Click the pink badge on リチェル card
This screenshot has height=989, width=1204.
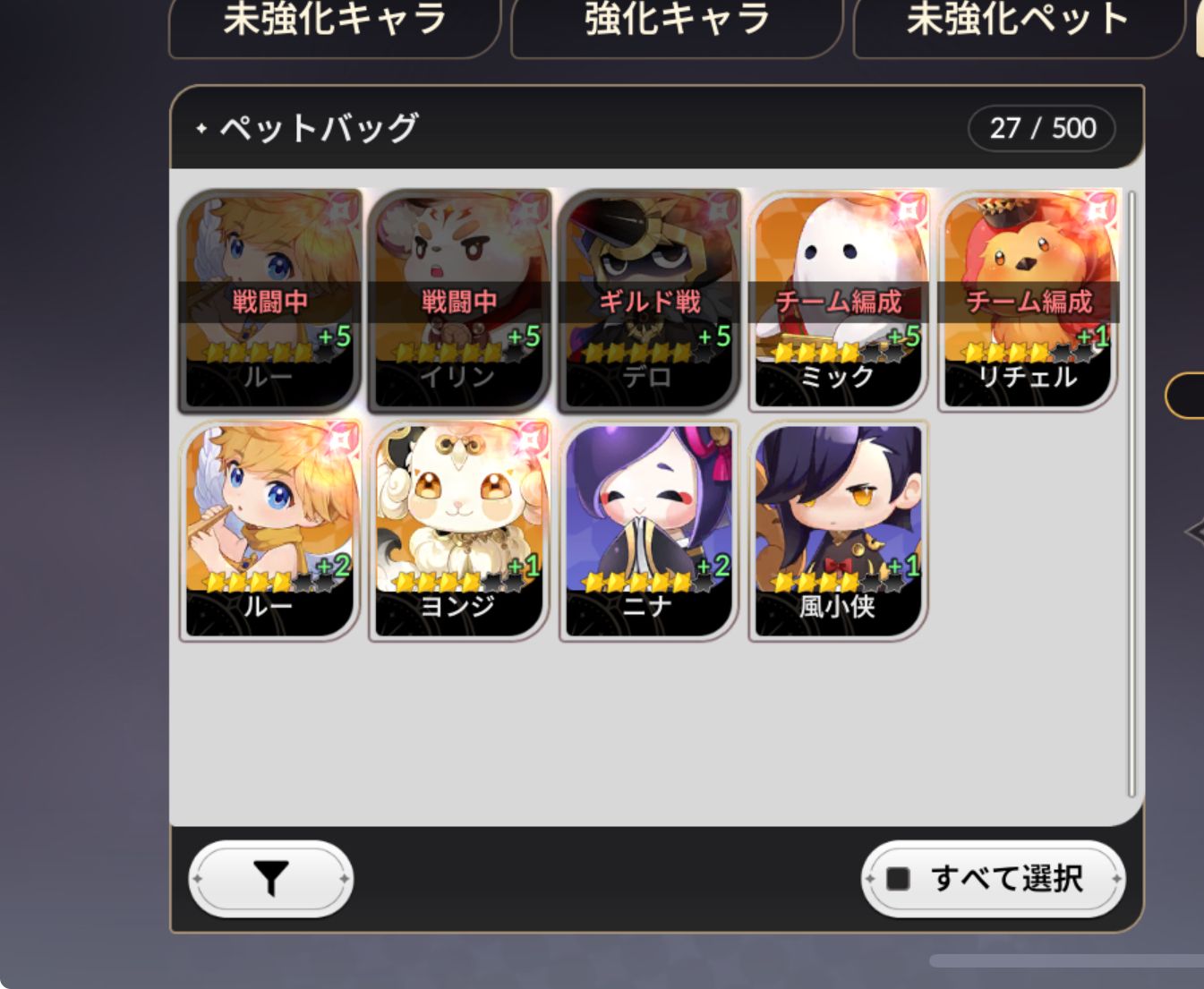1098,210
